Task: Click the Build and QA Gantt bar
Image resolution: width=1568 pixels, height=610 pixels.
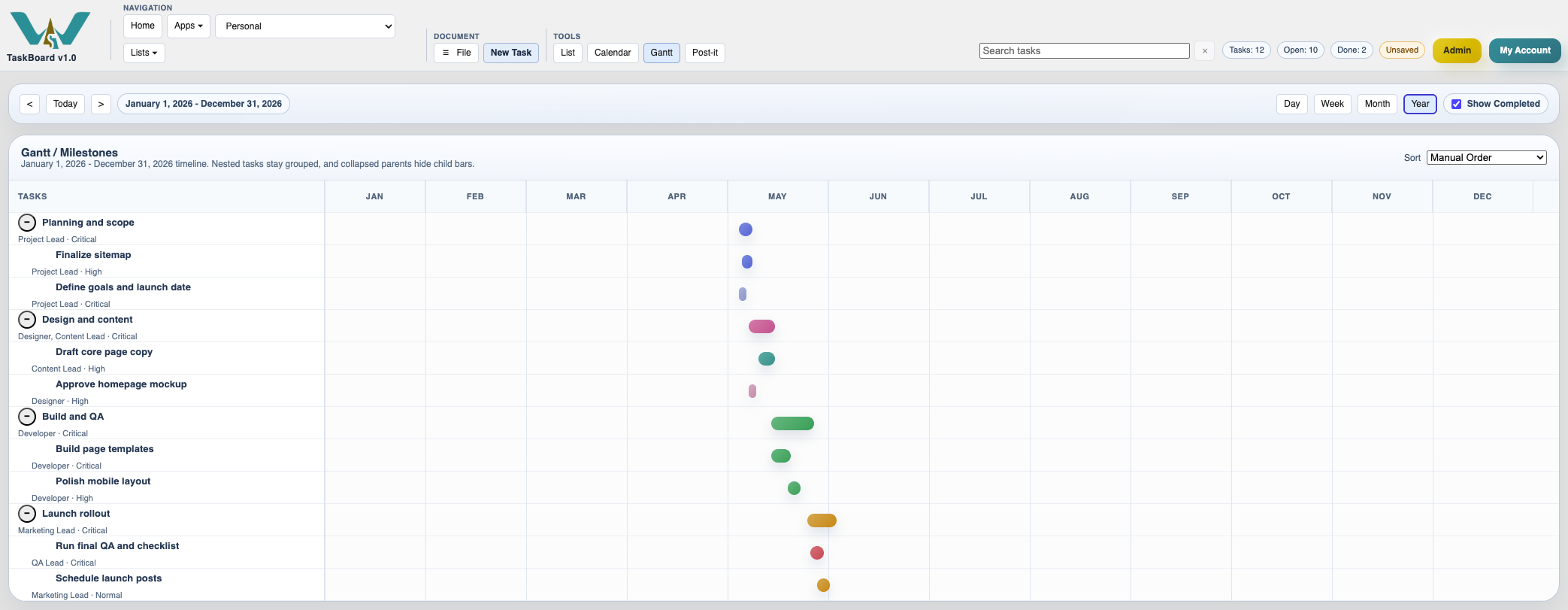Action: (x=792, y=423)
